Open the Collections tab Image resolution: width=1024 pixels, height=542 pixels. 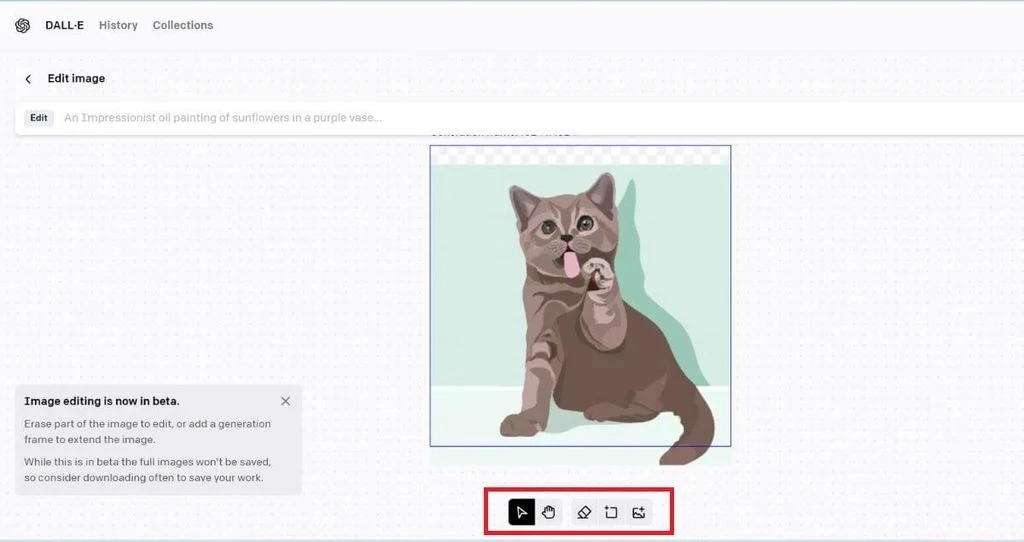pyautogui.click(x=183, y=25)
